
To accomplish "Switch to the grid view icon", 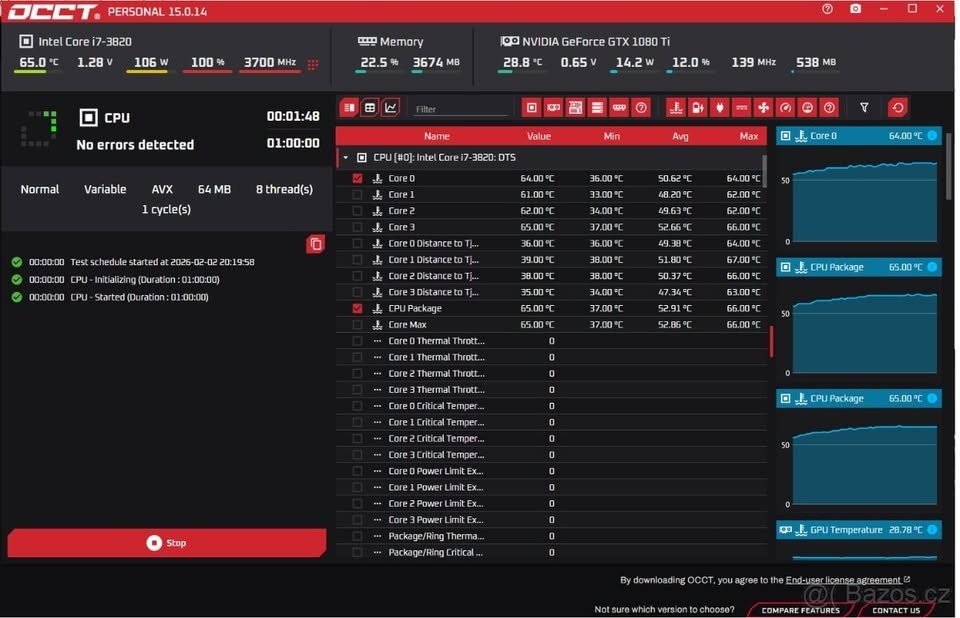I will [370, 108].
